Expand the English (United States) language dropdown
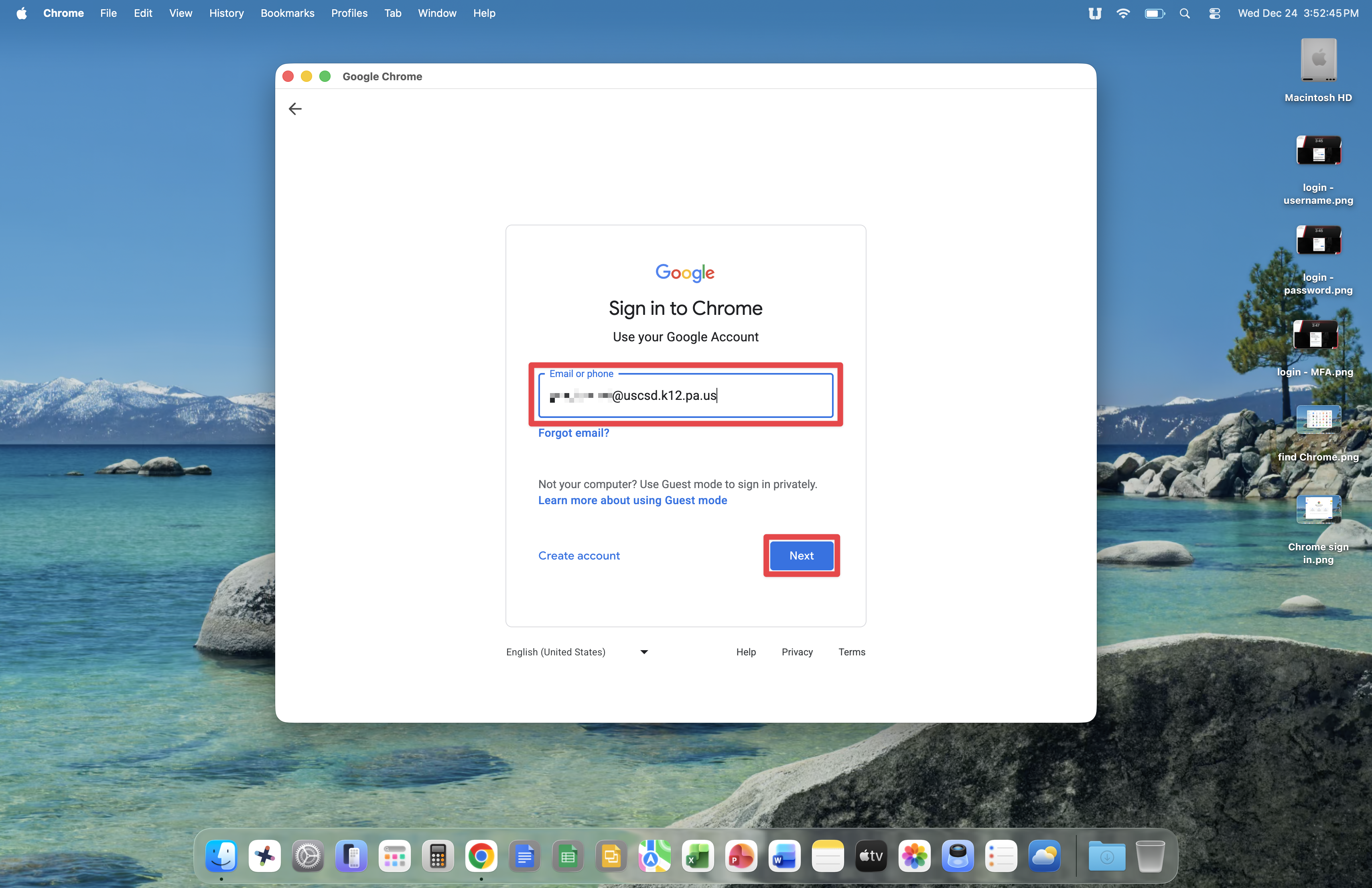The image size is (1372, 888). [x=577, y=652]
